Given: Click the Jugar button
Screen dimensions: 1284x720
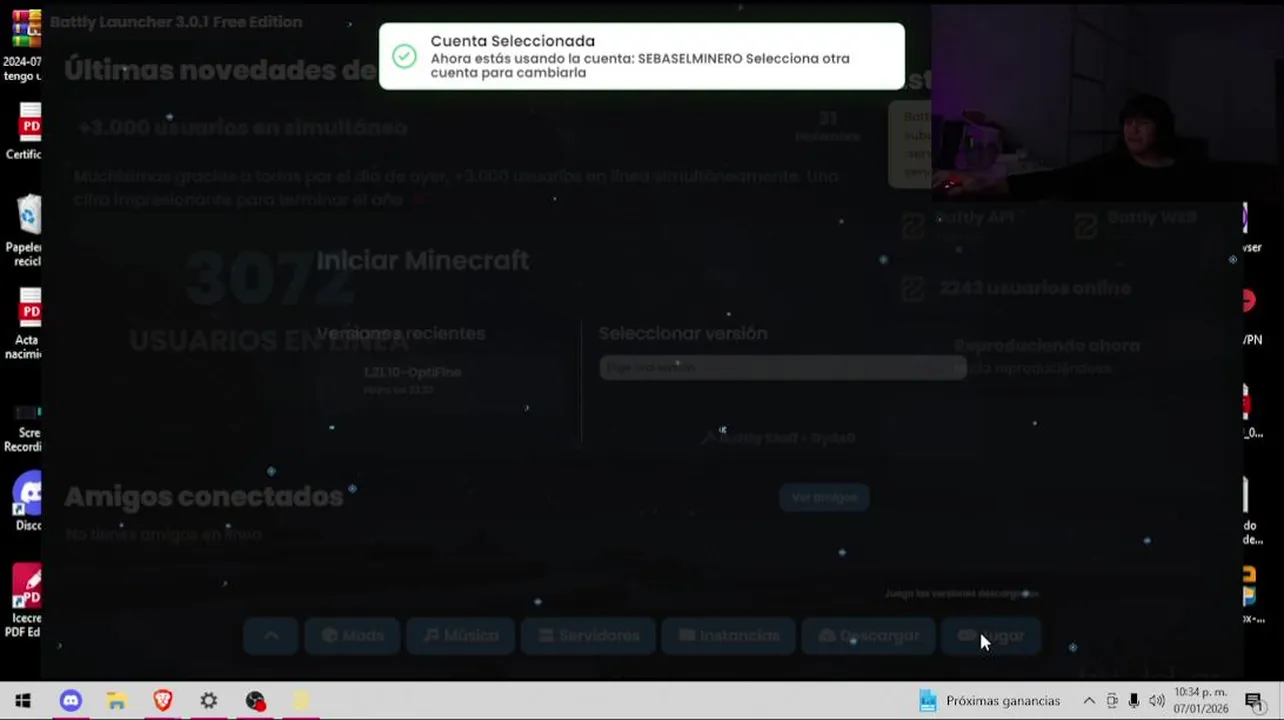Looking at the screenshot, I should [990, 636].
